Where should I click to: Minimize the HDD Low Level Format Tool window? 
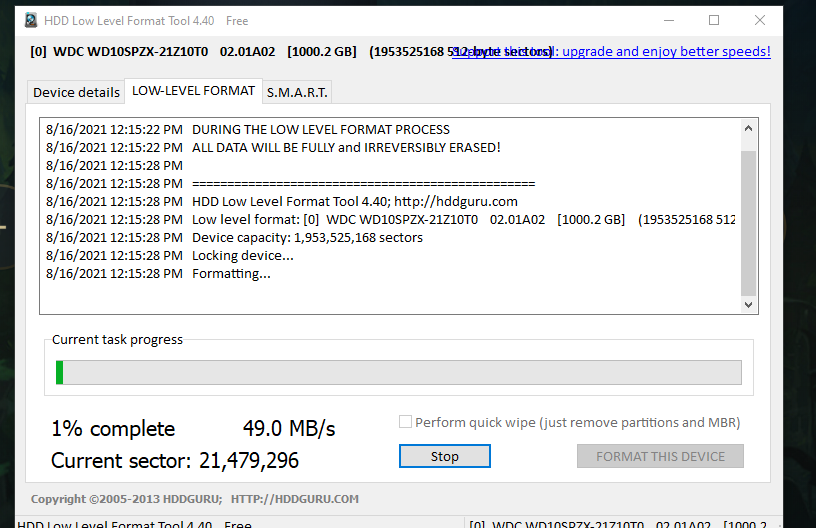coord(669,20)
